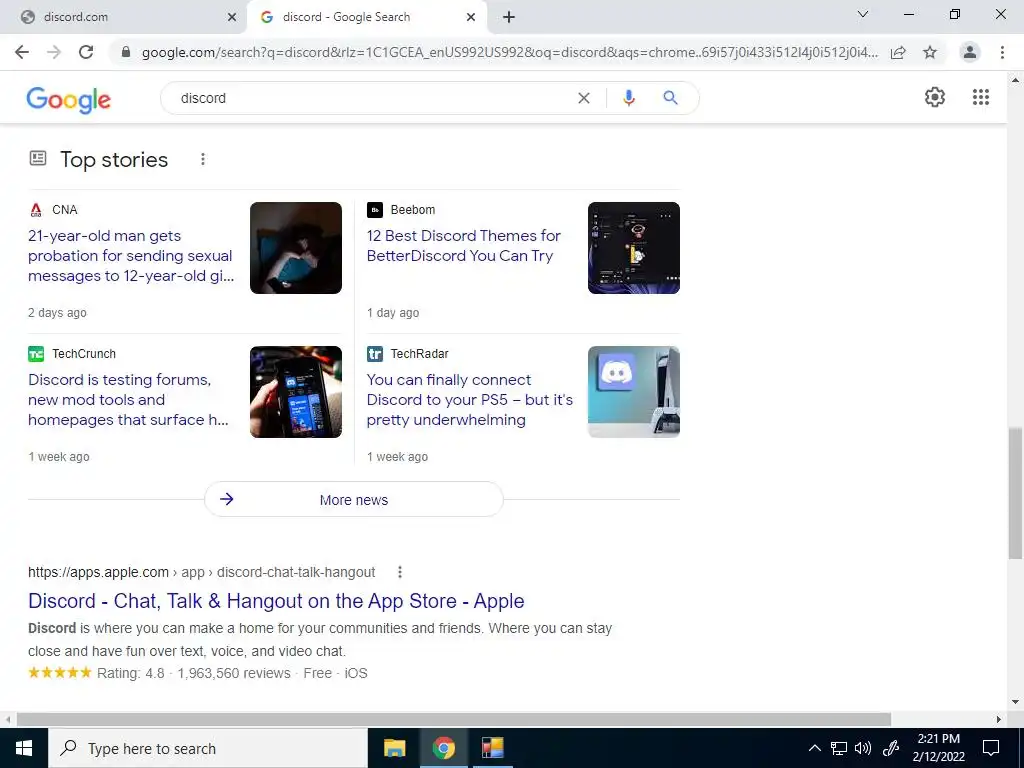
Task: Open TechRadar Discord PS5 story
Action: [x=470, y=400]
